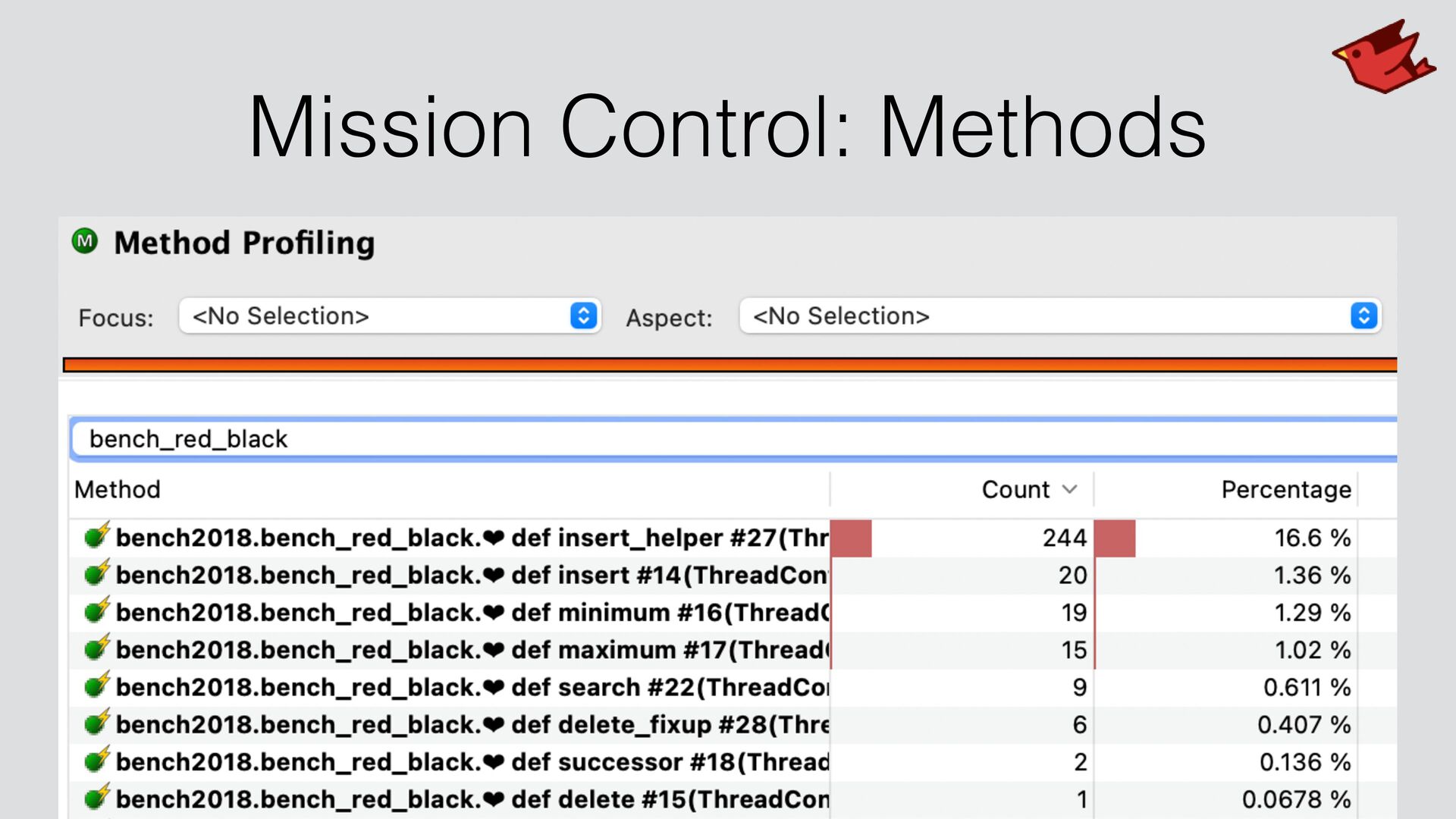This screenshot has height=819, width=1456.
Task: Toggle Count column sort arrow
Action: click(x=1069, y=489)
